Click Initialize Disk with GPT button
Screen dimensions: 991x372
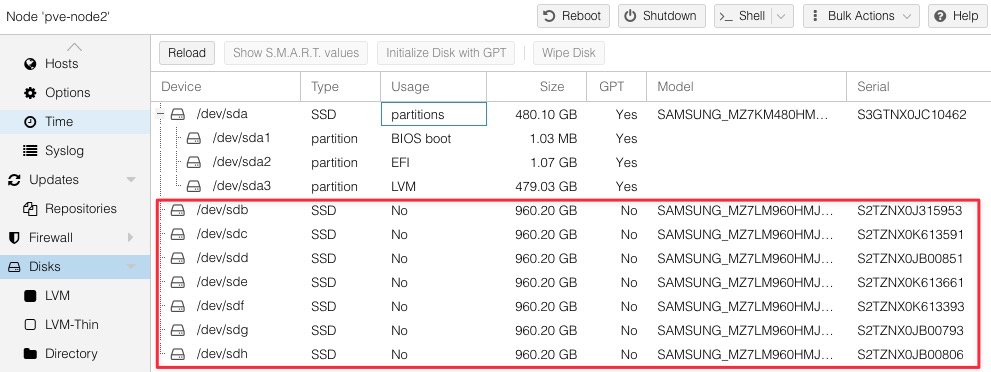(x=446, y=53)
